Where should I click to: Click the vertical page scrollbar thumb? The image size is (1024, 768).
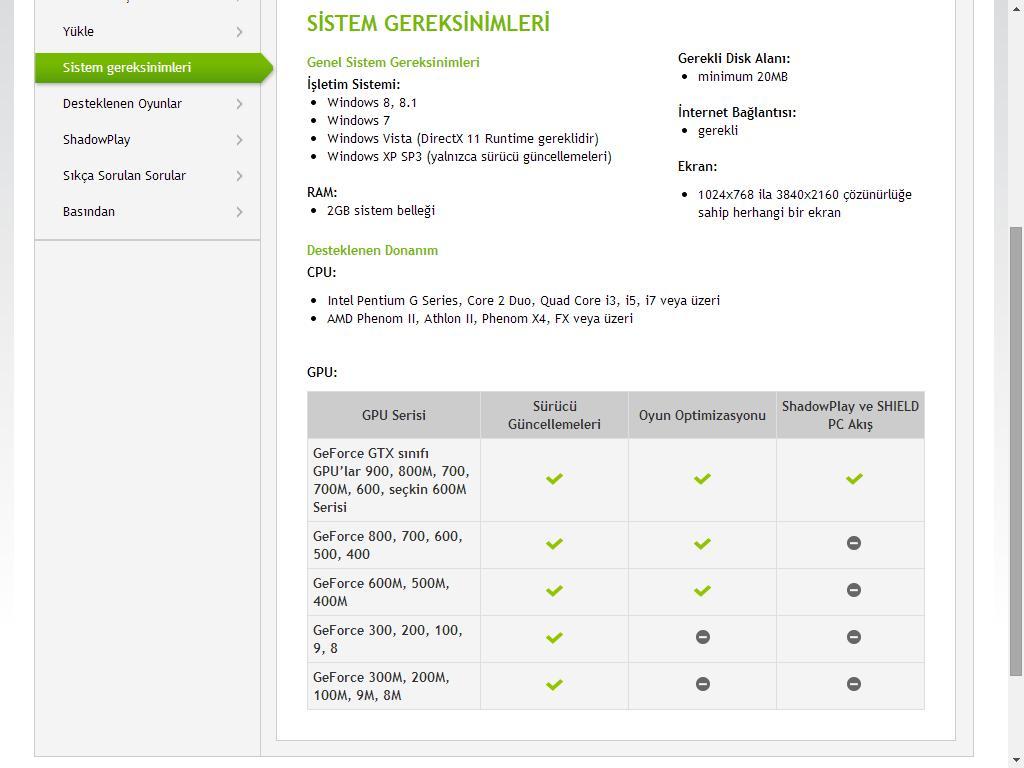tap(1016, 450)
